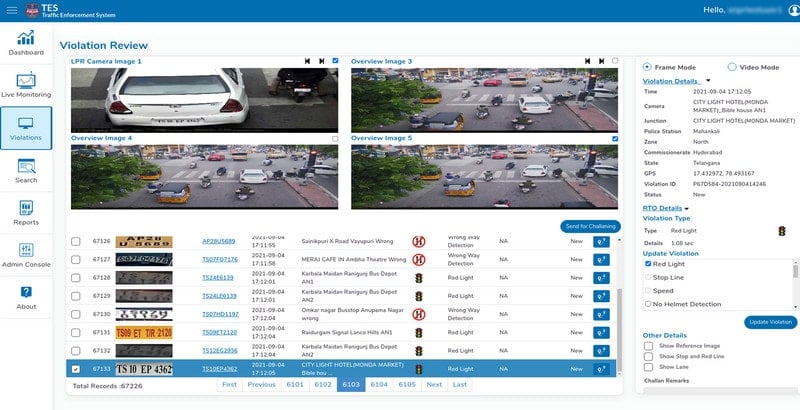Screen dimensions: 800x410
Task: Check the row 67130 checkbox
Action: click(x=76, y=314)
